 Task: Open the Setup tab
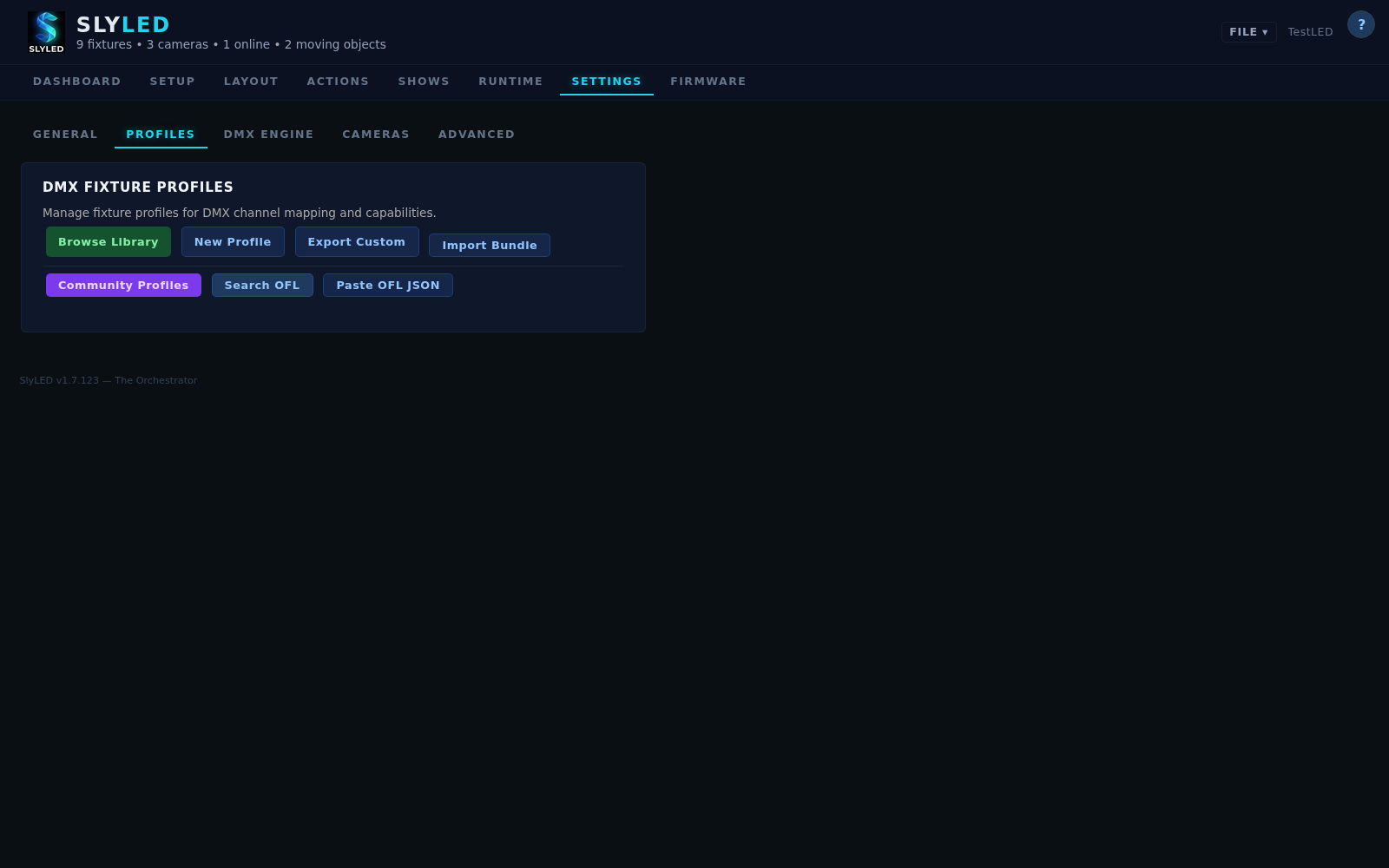point(173,82)
